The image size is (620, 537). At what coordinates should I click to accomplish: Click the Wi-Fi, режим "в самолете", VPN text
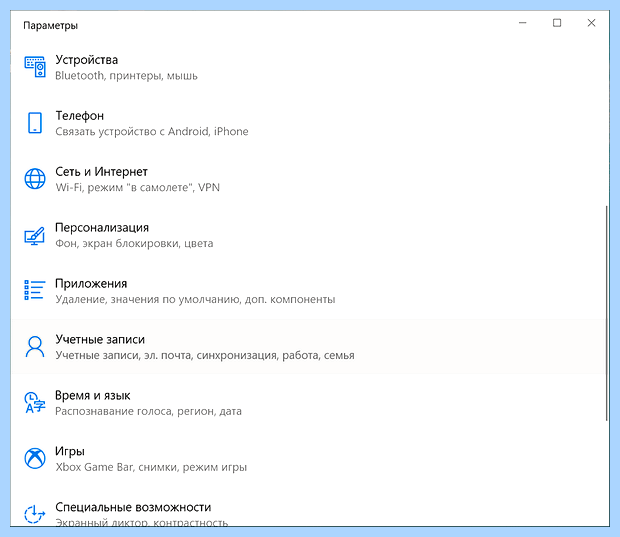pos(138,187)
